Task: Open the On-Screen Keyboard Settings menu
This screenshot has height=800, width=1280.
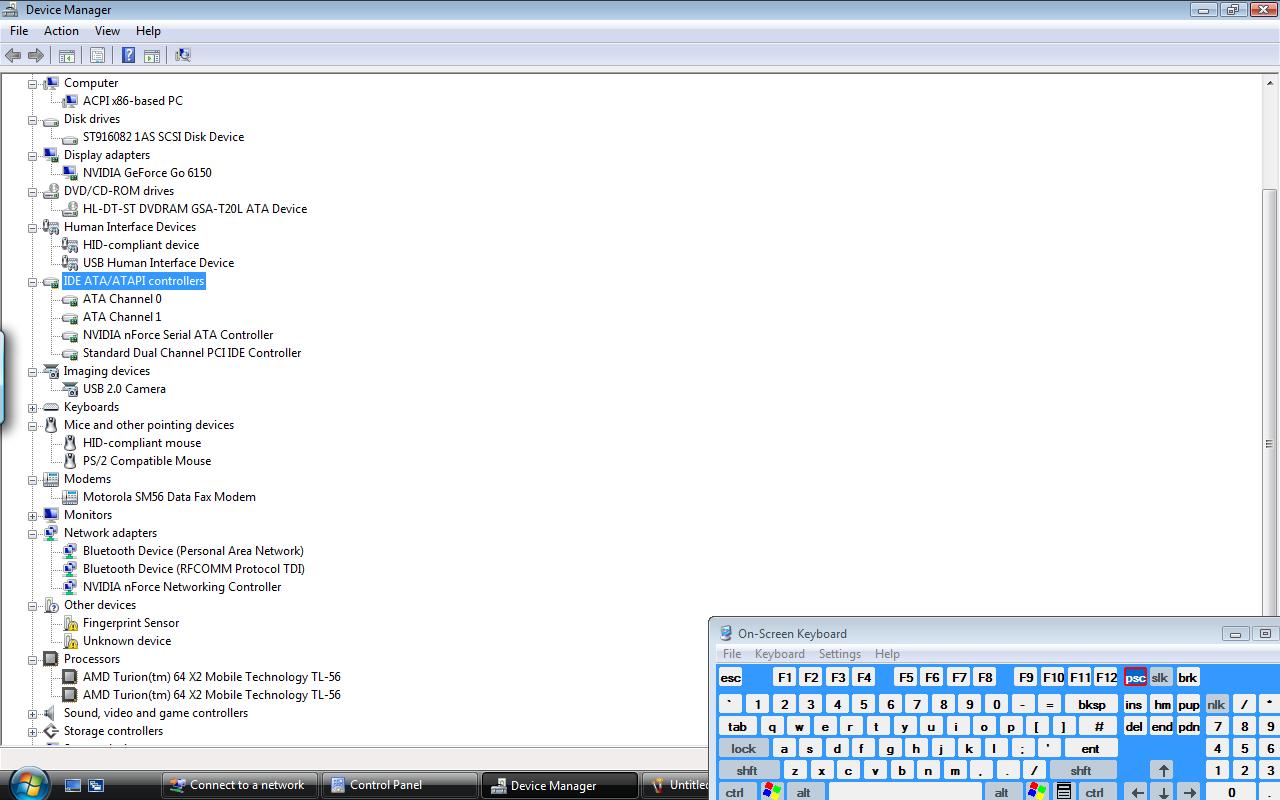Action: click(840, 654)
